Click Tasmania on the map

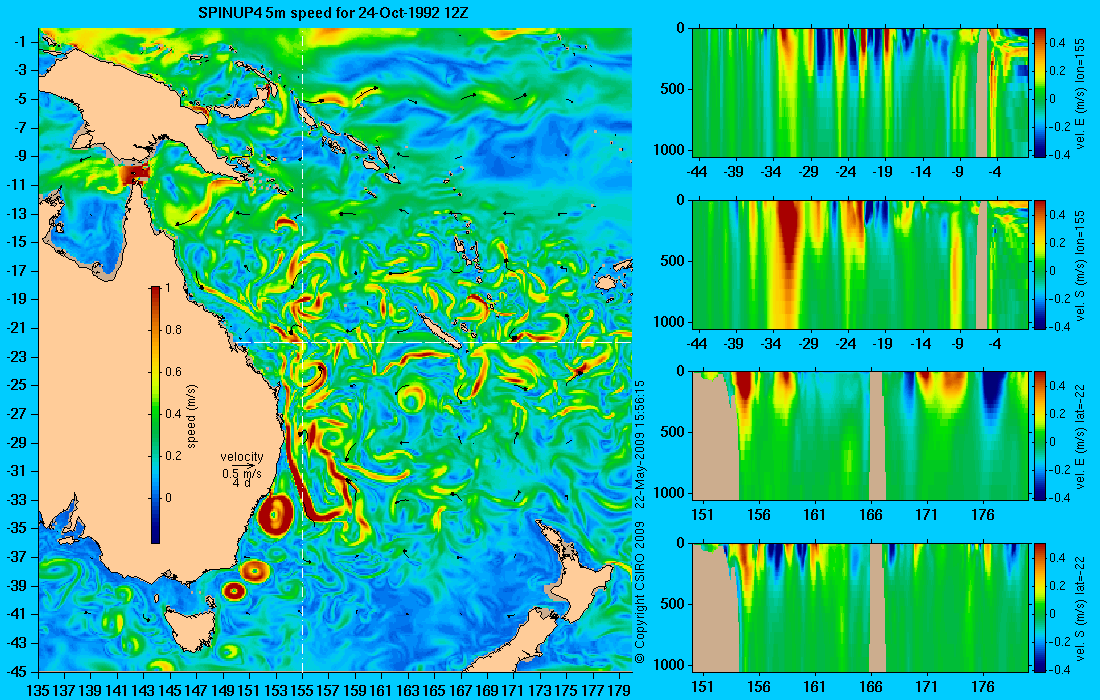tap(188, 629)
